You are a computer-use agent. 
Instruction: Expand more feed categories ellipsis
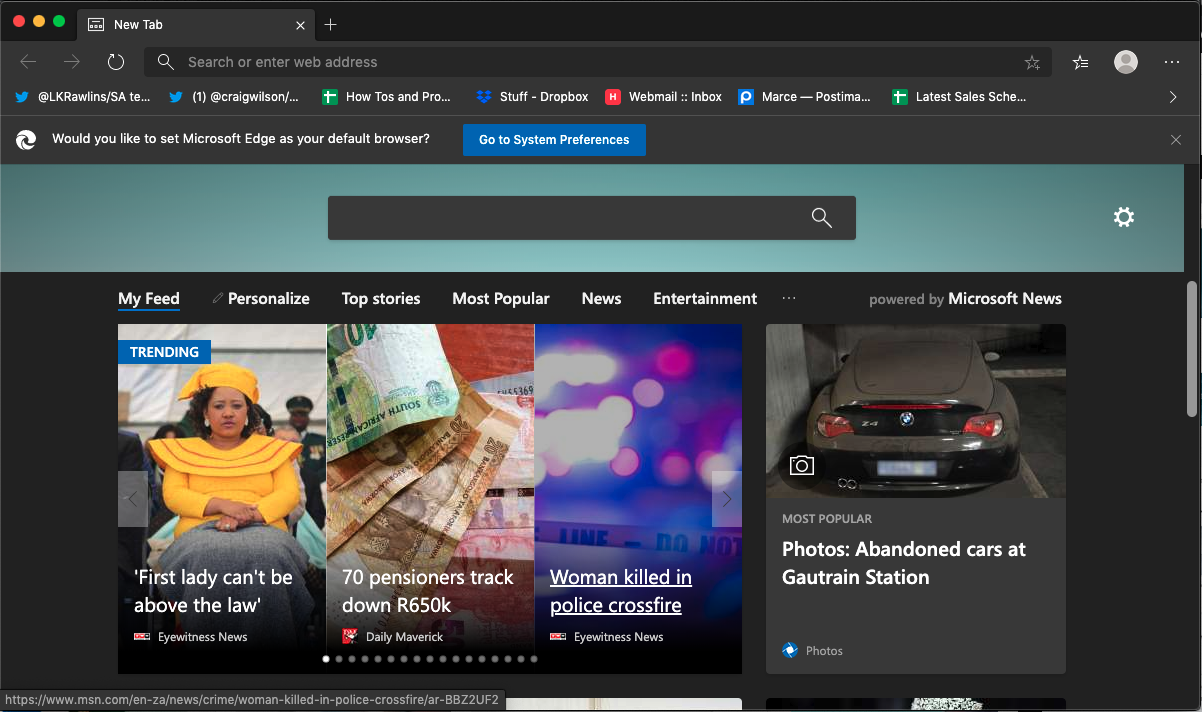click(789, 299)
